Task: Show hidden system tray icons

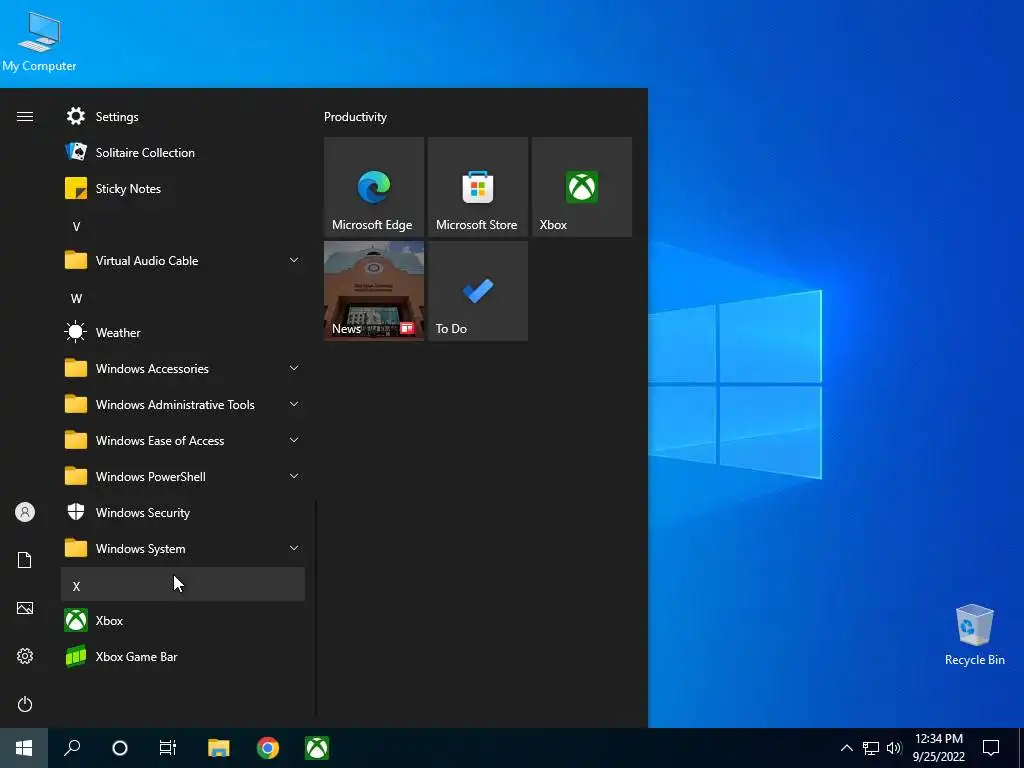Action: [846, 748]
